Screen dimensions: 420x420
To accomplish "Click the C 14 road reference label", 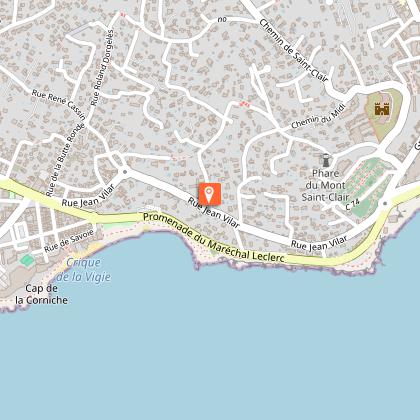I will (x=352, y=205).
